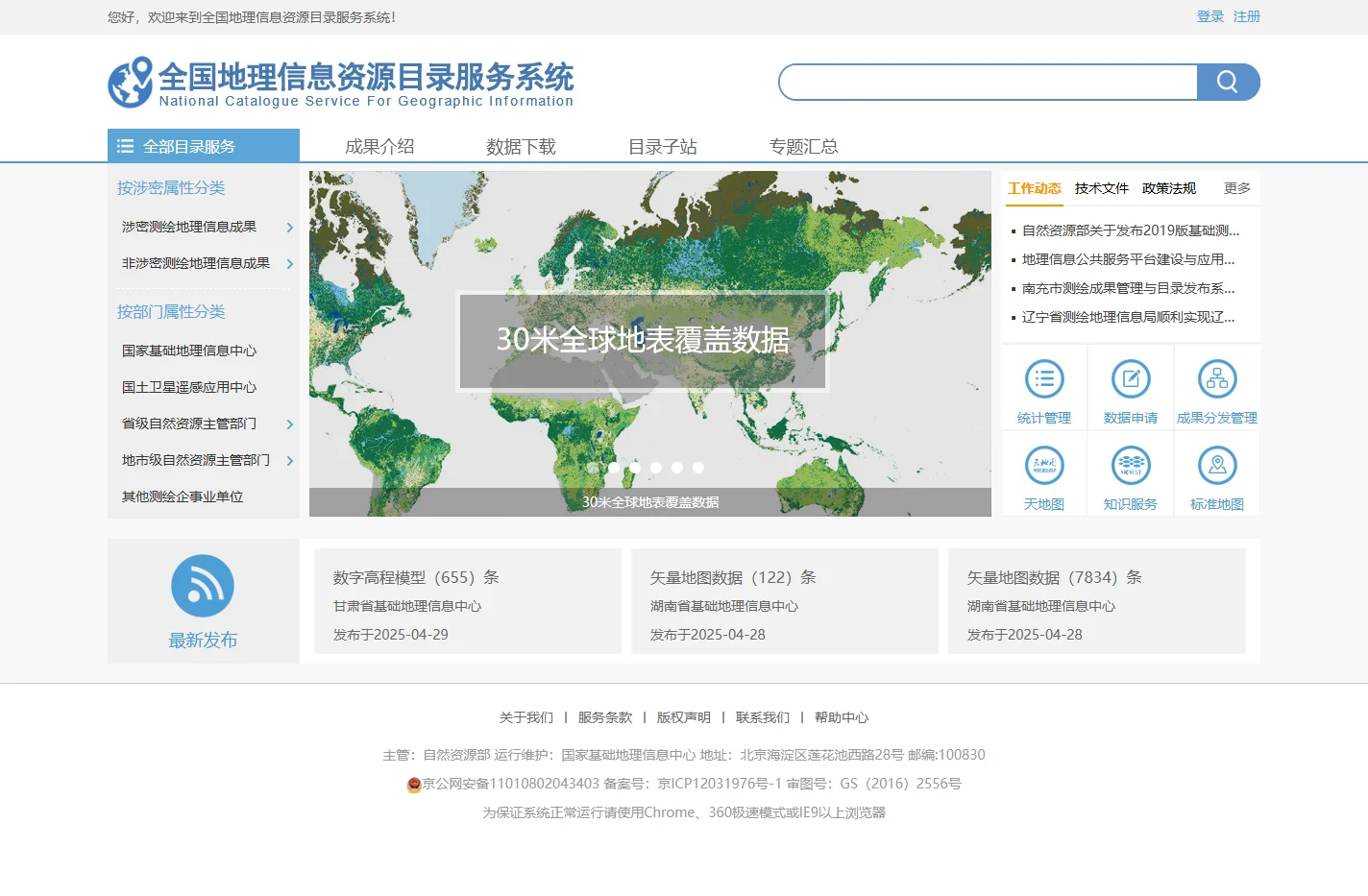
Task: Open 矢量地图数据 (122) 条 card
Action: point(785,601)
